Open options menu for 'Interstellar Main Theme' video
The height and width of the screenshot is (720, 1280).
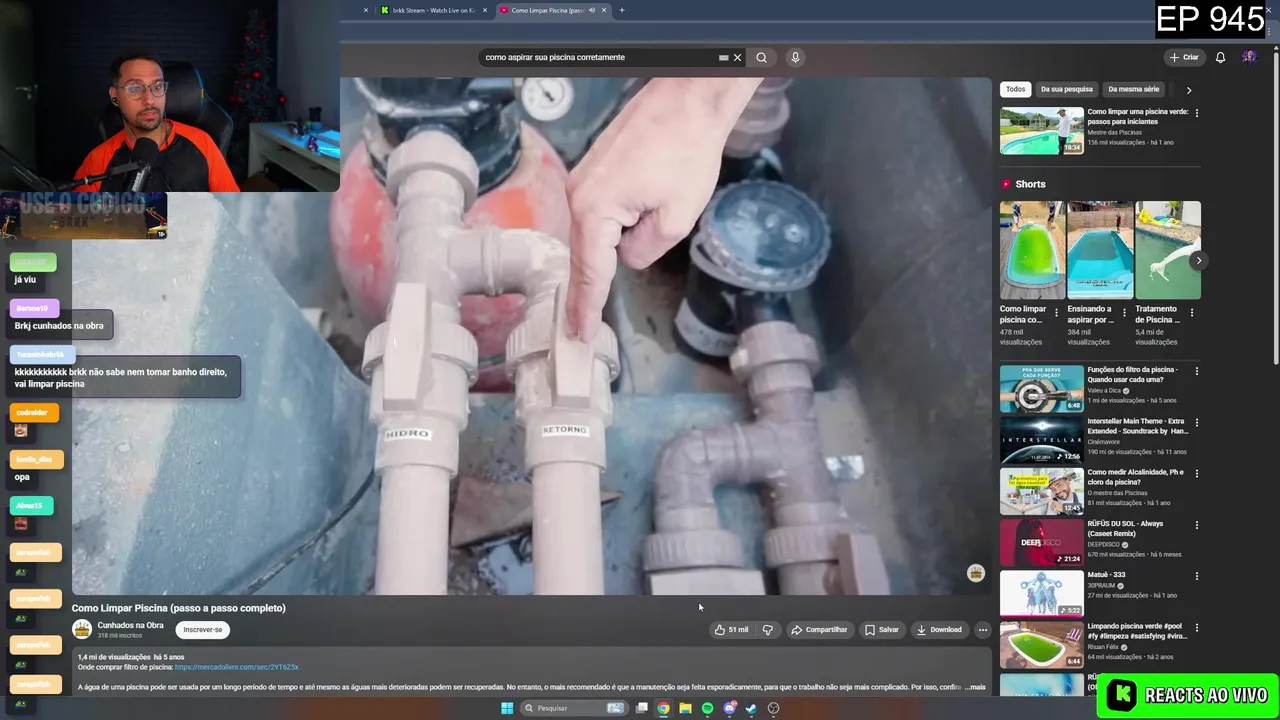click(1197, 422)
